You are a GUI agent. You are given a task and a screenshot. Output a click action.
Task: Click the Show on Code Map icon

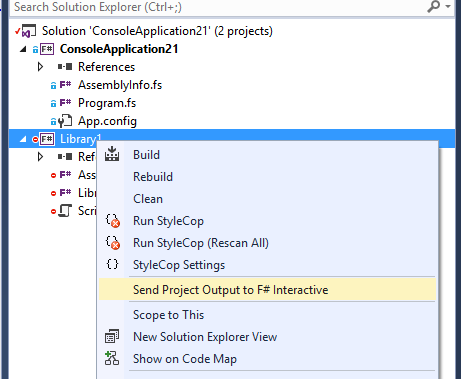tap(112, 358)
